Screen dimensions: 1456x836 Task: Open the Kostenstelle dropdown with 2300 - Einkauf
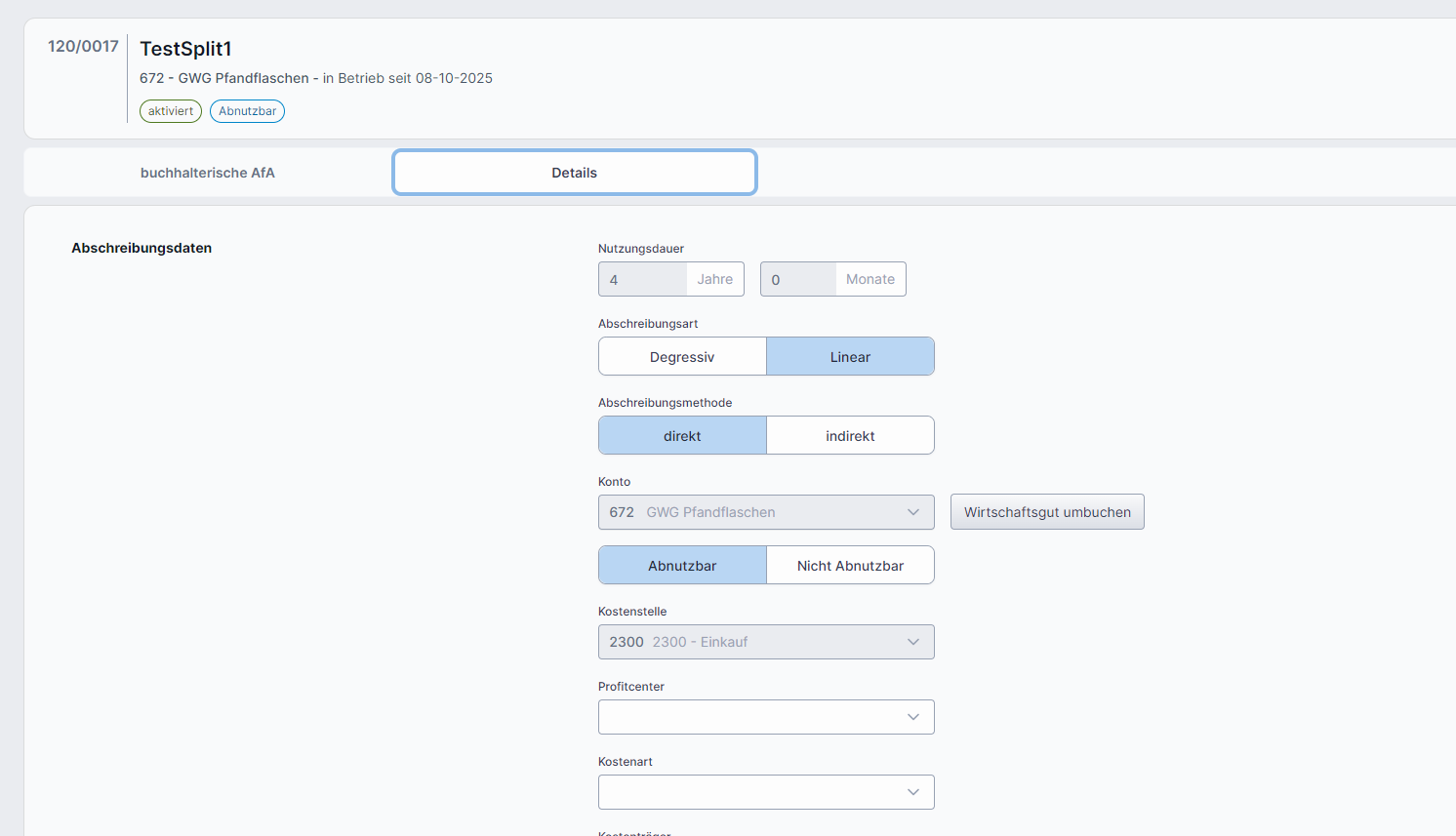766,642
